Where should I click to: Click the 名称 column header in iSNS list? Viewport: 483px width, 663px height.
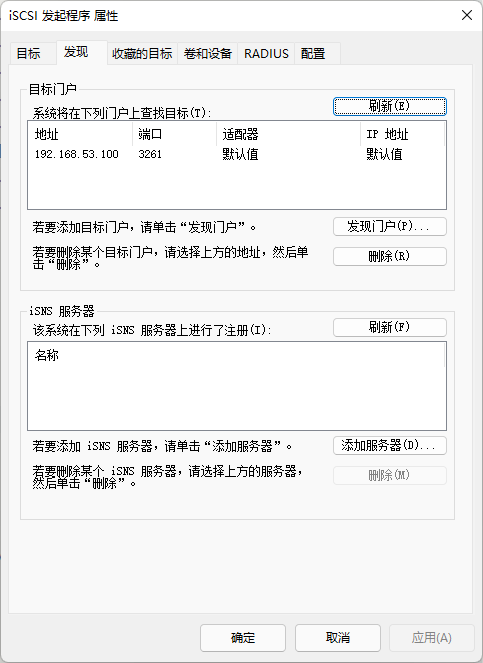coord(236,355)
